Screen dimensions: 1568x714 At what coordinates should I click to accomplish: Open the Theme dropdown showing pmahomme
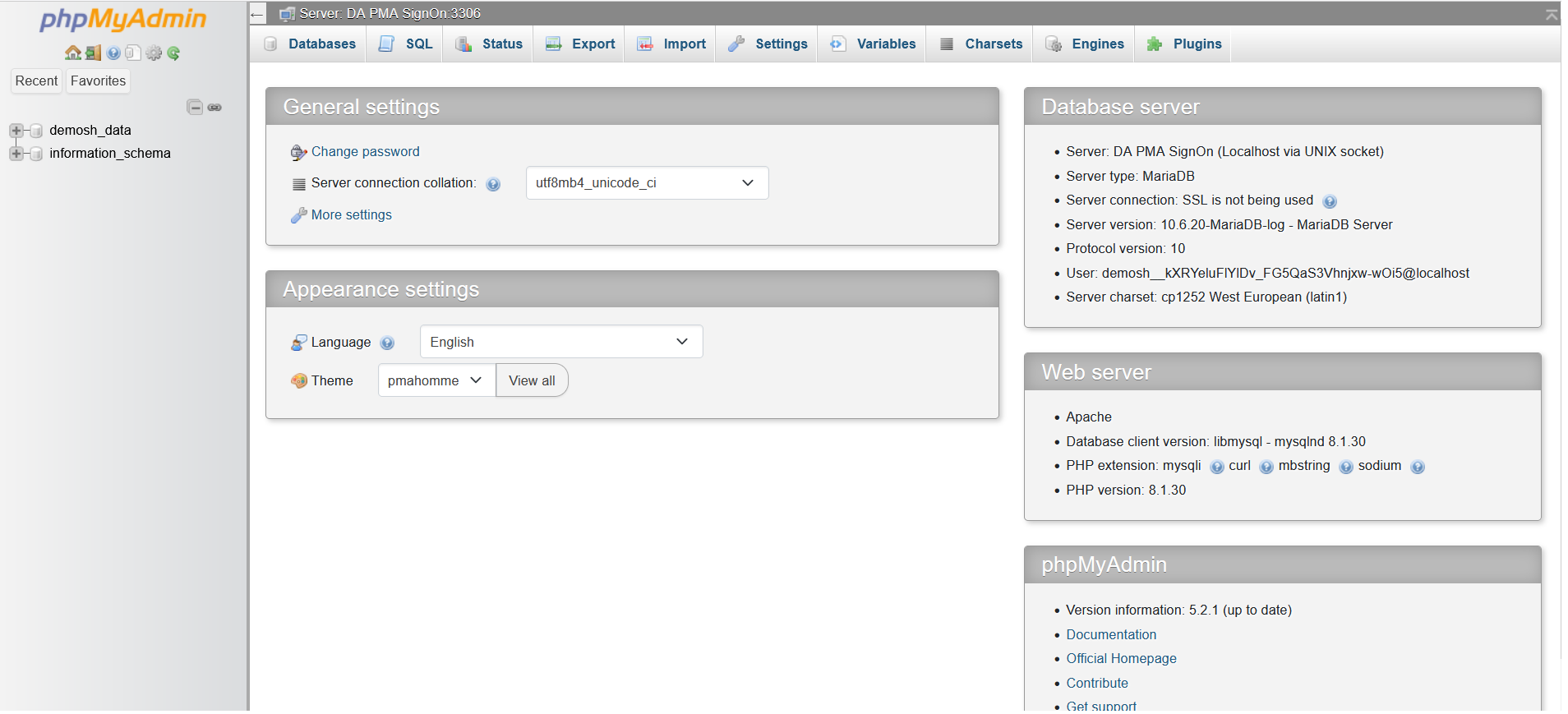pos(436,380)
